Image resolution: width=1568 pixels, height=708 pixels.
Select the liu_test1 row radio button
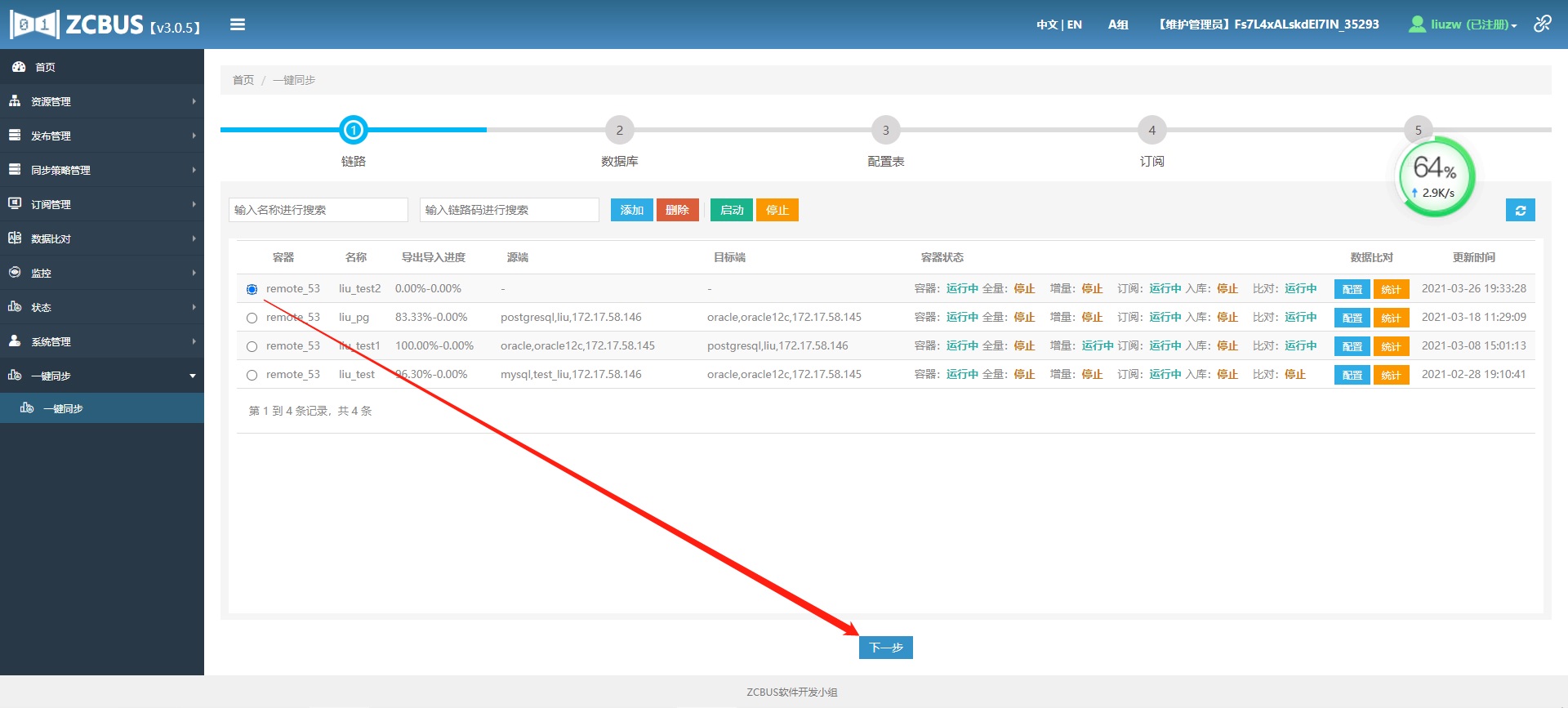tap(252, 346)
